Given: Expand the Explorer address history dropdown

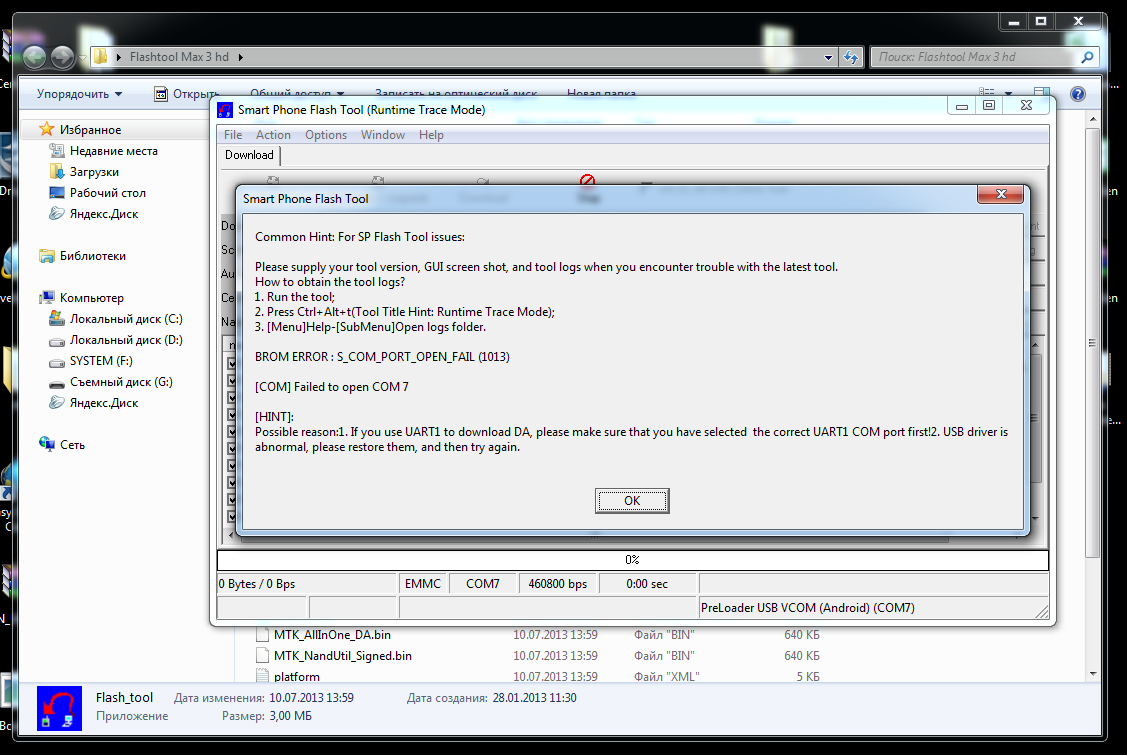Looking at the screenshot, I should click(829, 57).
